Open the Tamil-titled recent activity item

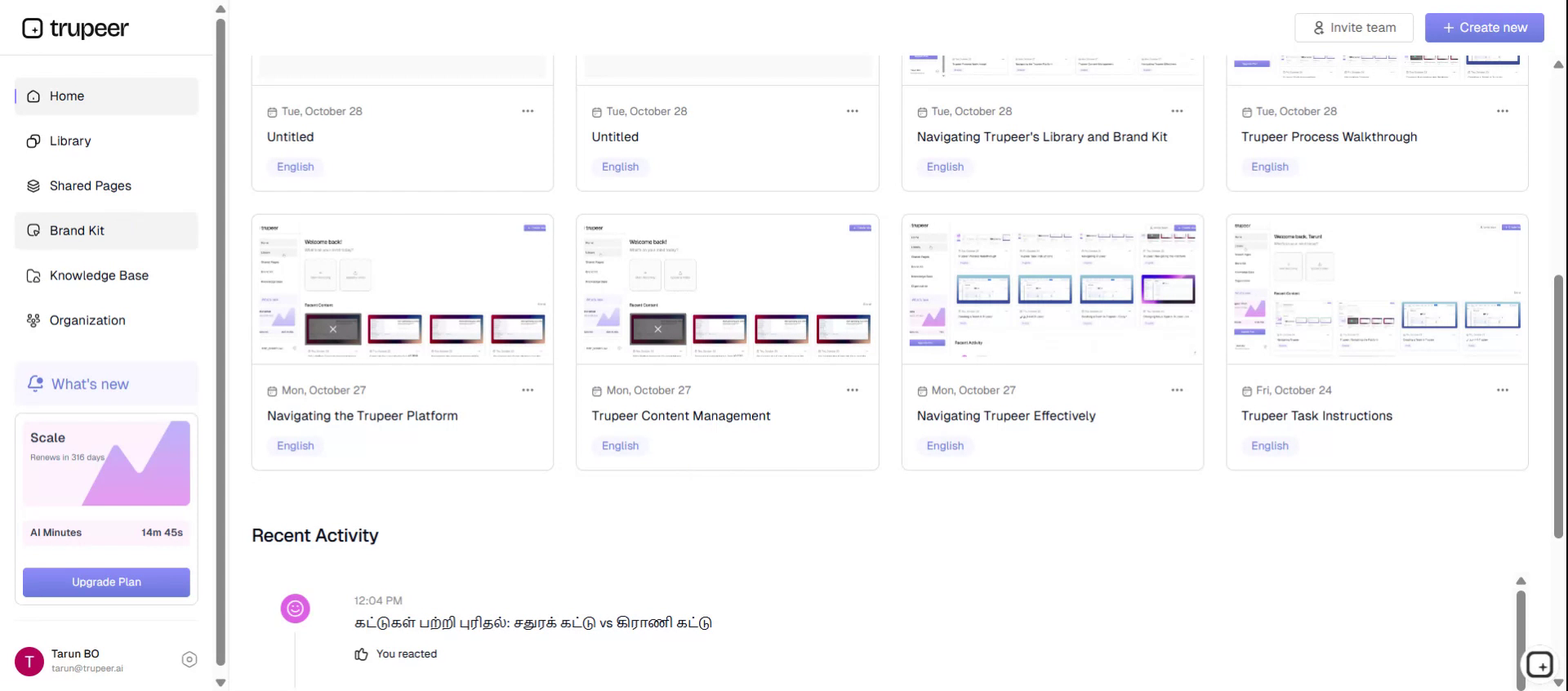pos(533,623)
